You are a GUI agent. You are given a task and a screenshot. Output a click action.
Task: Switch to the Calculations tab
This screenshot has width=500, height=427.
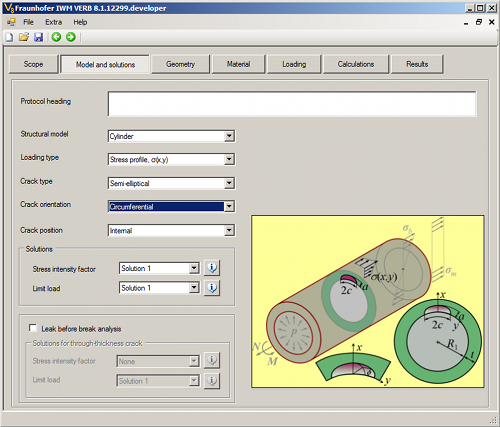(x=356, y=64)
